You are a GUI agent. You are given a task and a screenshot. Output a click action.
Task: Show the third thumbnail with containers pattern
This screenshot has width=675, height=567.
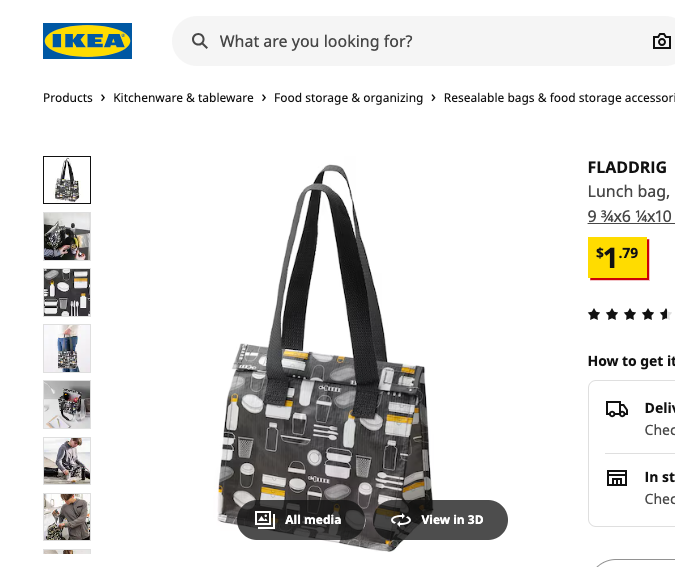point(67,292)
